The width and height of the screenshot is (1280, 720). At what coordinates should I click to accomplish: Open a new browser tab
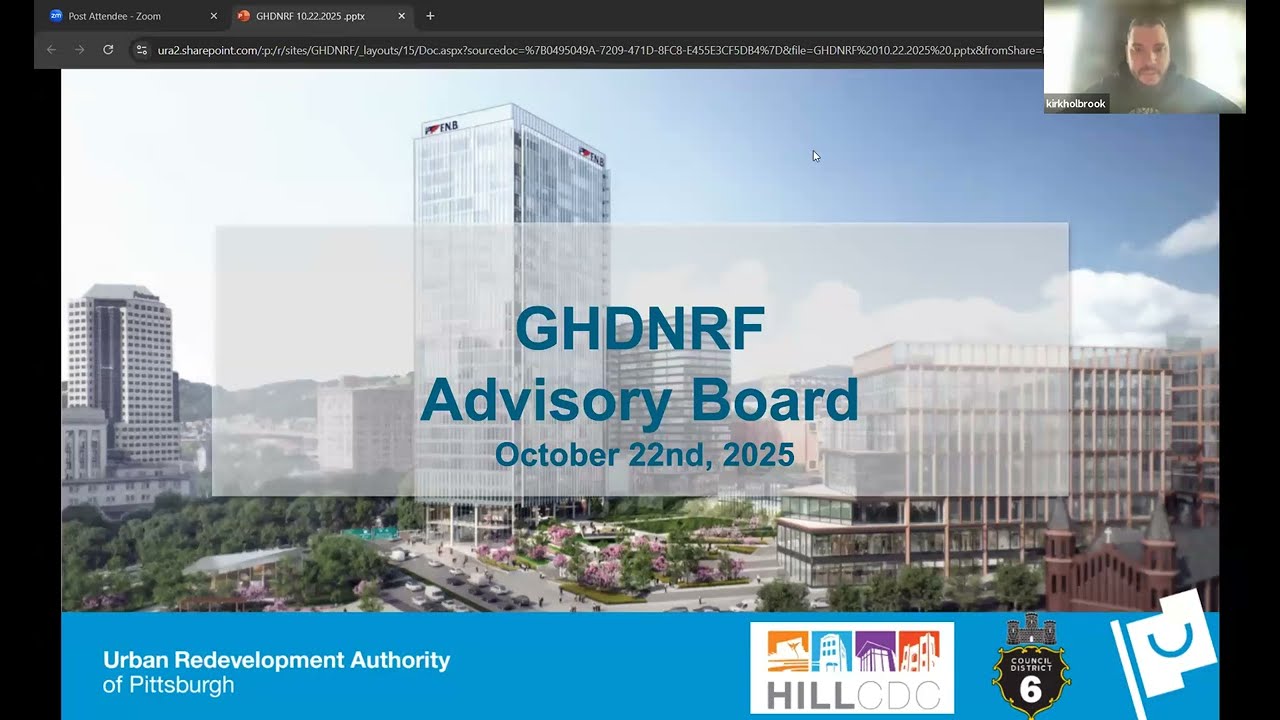[x=430, y=16]
